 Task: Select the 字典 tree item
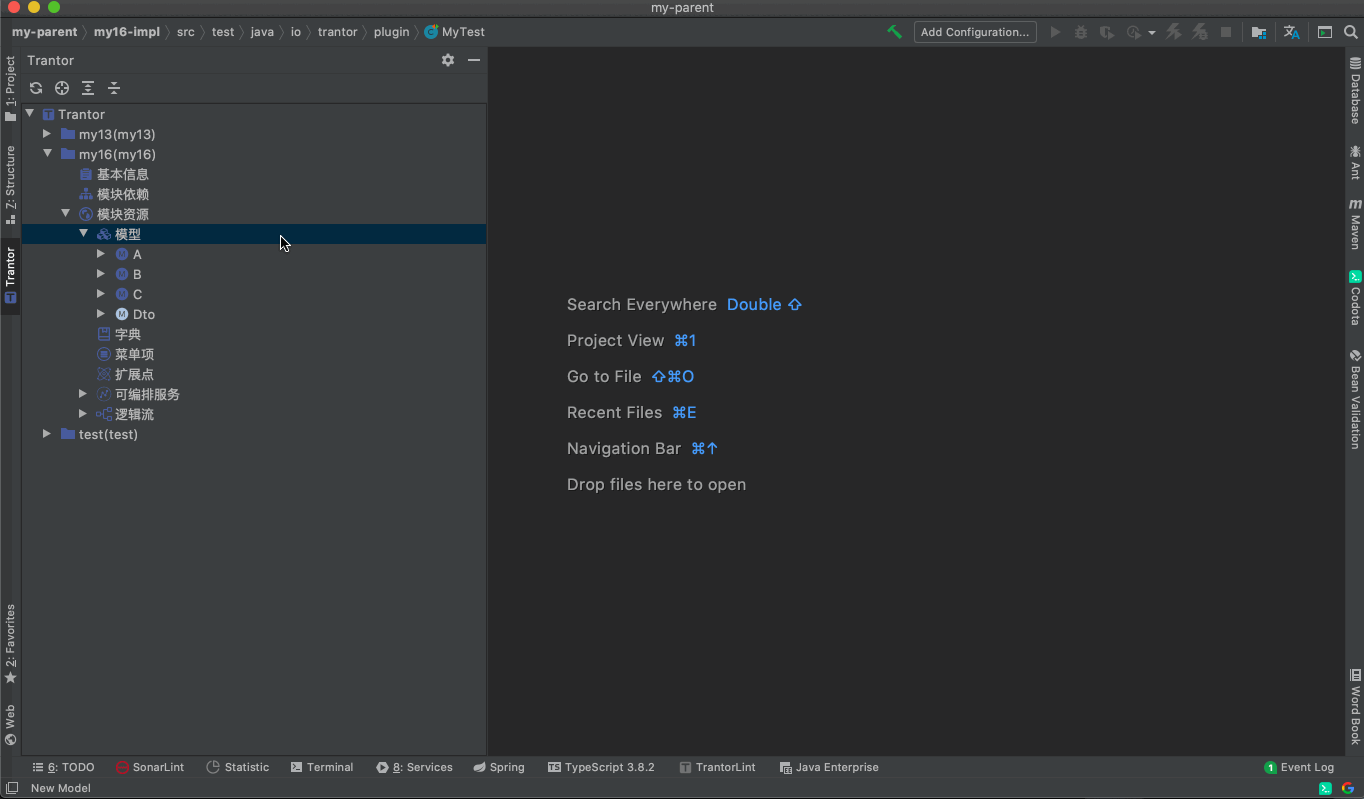pyautogui.click(x=254, y=334)
